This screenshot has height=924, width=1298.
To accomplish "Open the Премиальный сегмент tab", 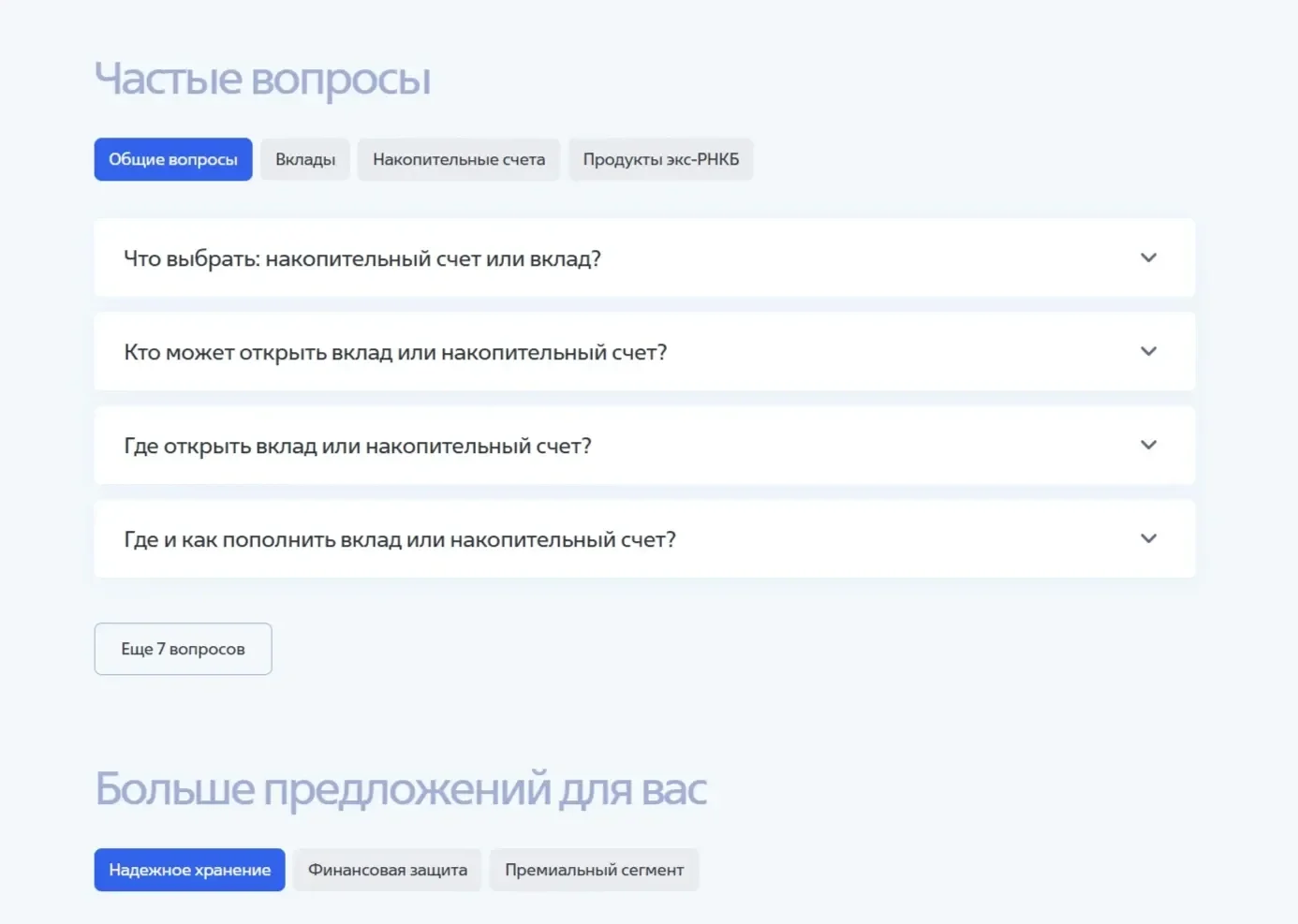I will click(595, 870).
